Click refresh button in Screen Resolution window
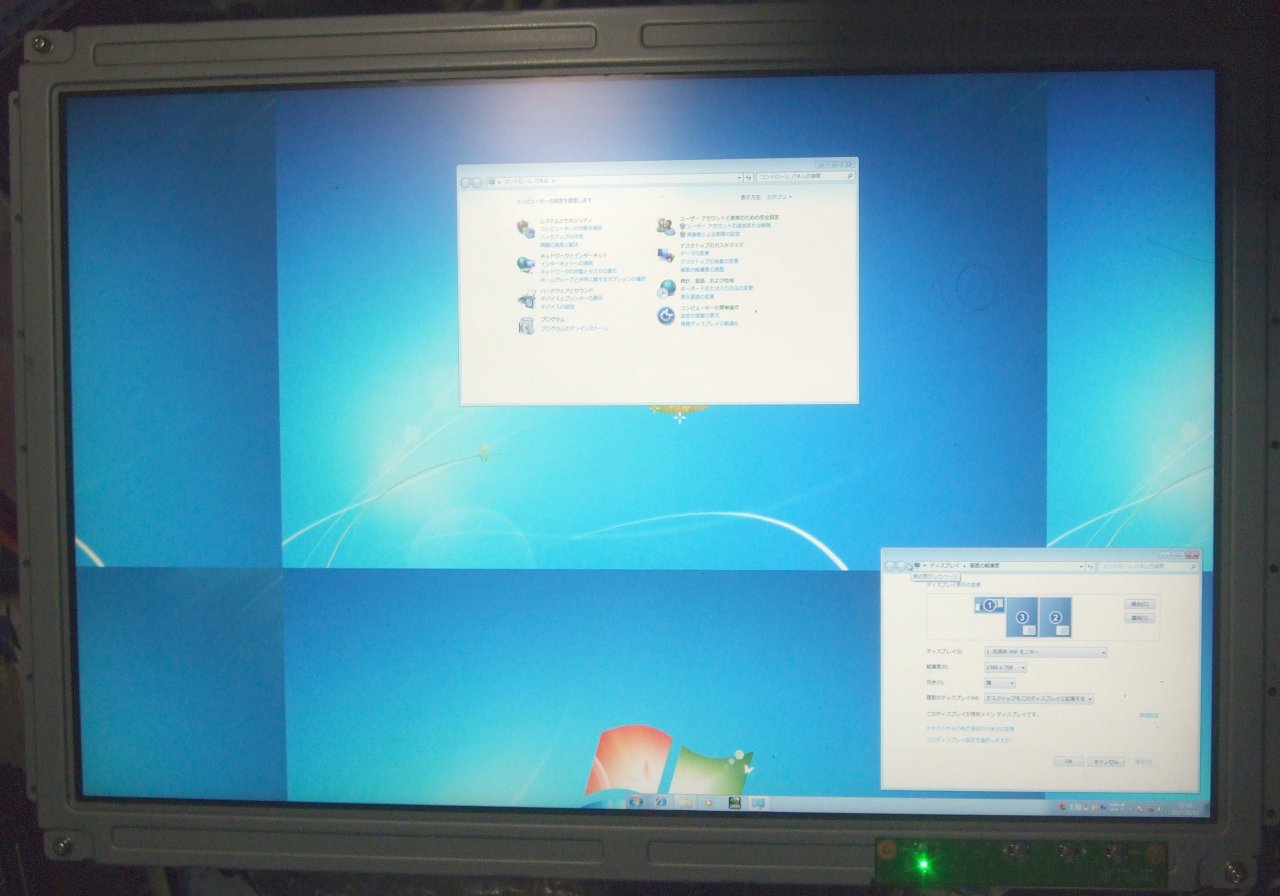 coord(1090,566)
